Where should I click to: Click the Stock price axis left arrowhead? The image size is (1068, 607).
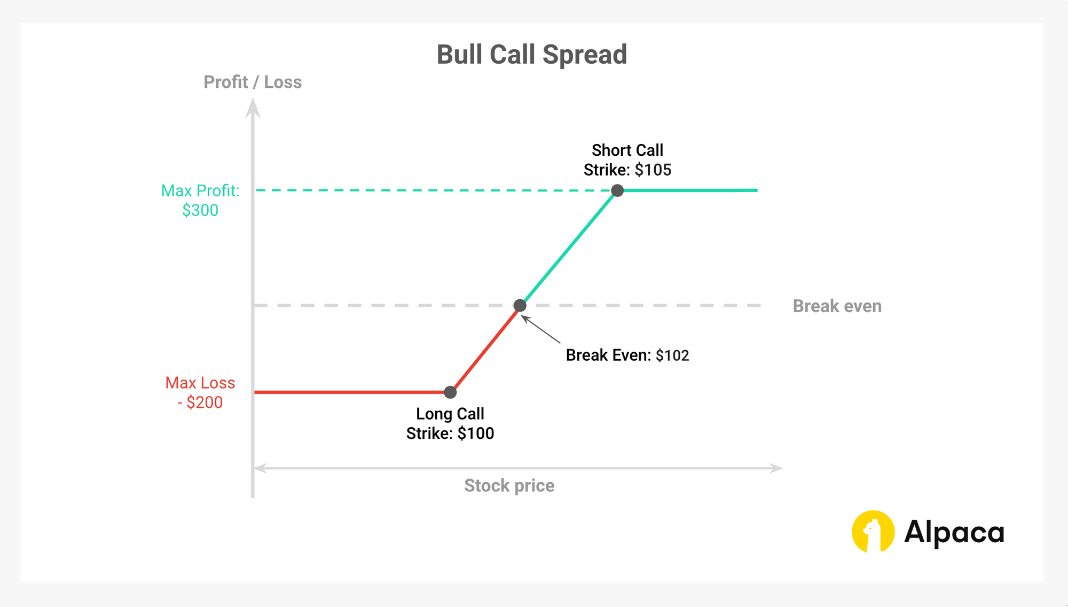[259, 467]
